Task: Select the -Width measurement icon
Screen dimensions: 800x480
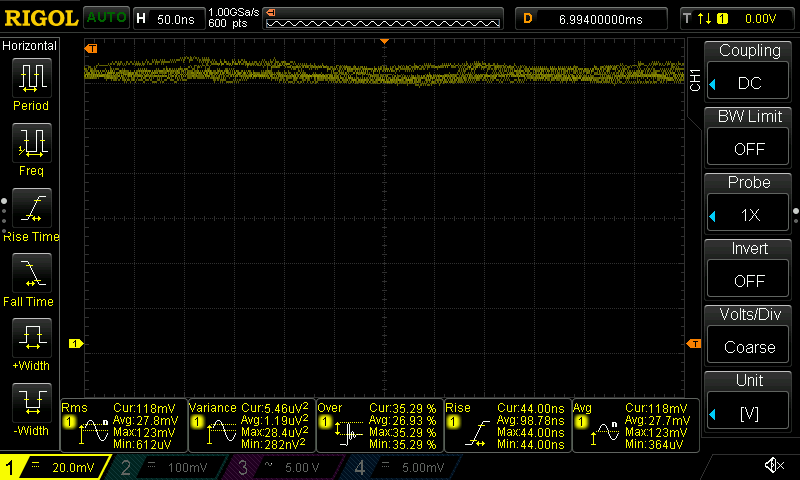Action: 32,402
